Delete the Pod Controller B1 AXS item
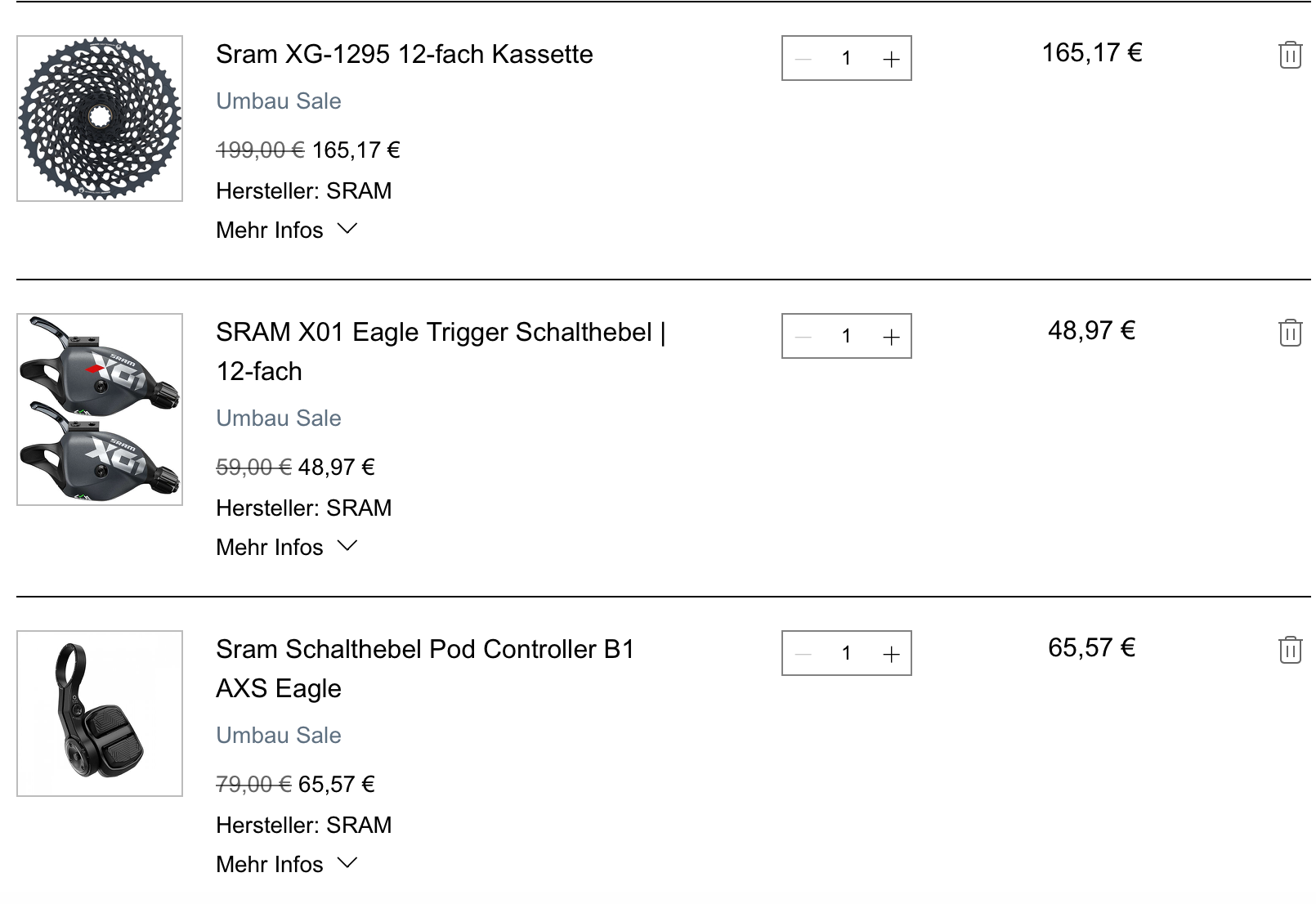Image resolution: width=1316 pixels, height=904 pixels. tap(1290, 650)
